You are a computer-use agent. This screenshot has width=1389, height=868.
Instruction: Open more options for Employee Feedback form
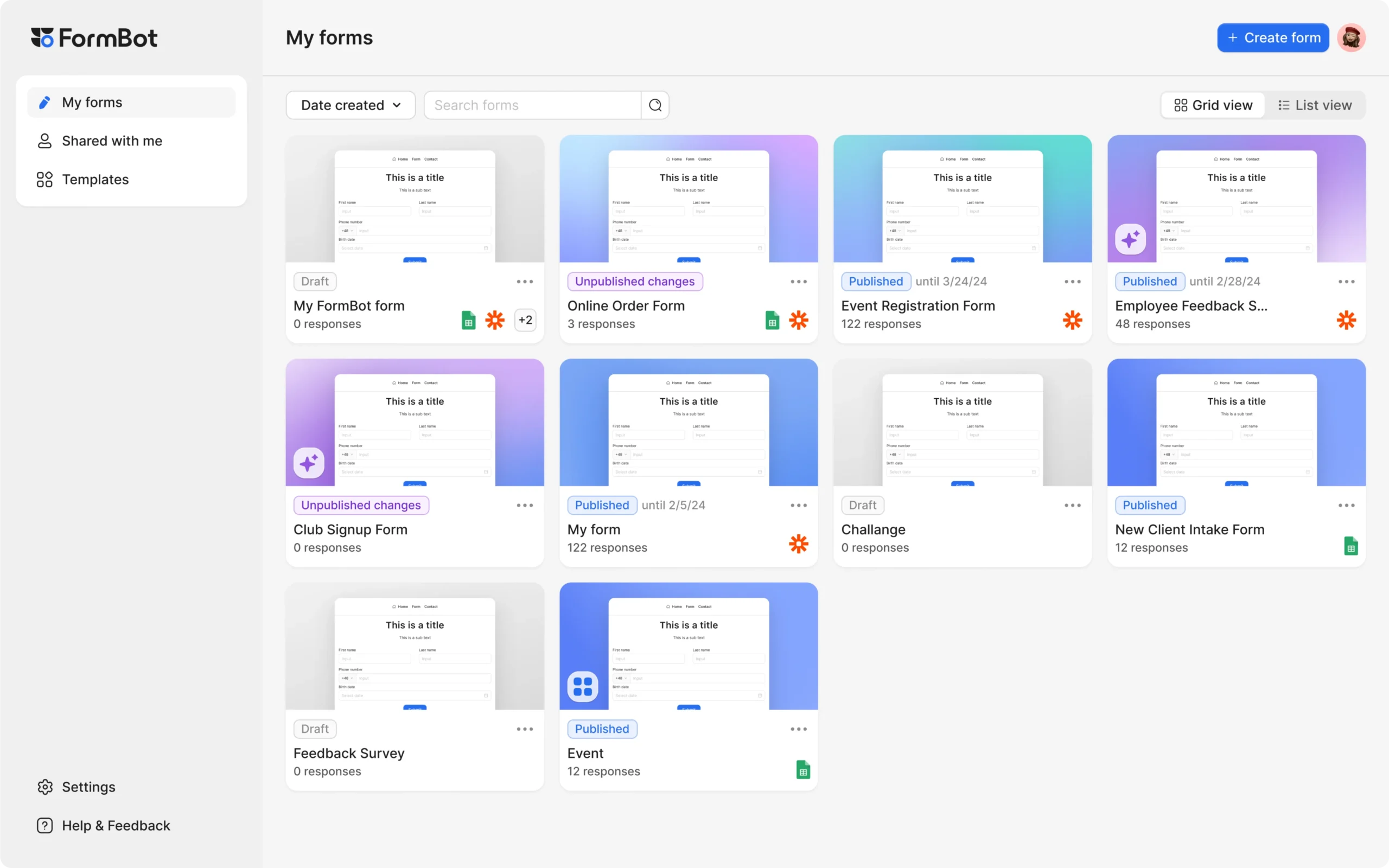pos(1346,282)
